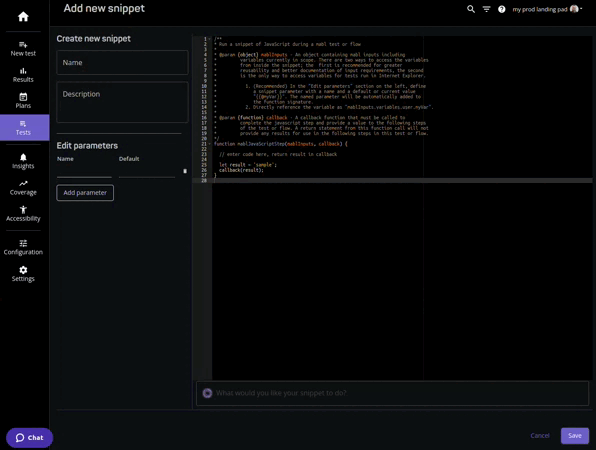Open the workspace dropdown 'my prod landing pad'

tap(547, 9)
